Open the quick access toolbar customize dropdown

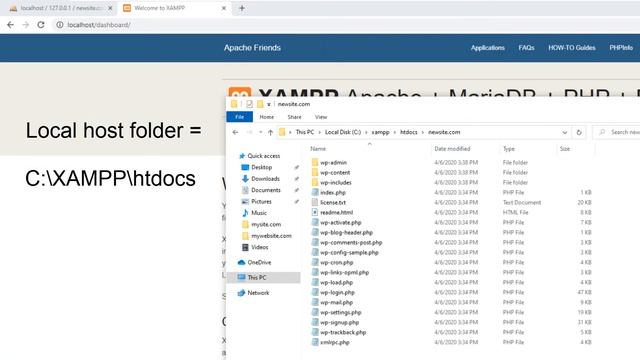coord(269,104)
